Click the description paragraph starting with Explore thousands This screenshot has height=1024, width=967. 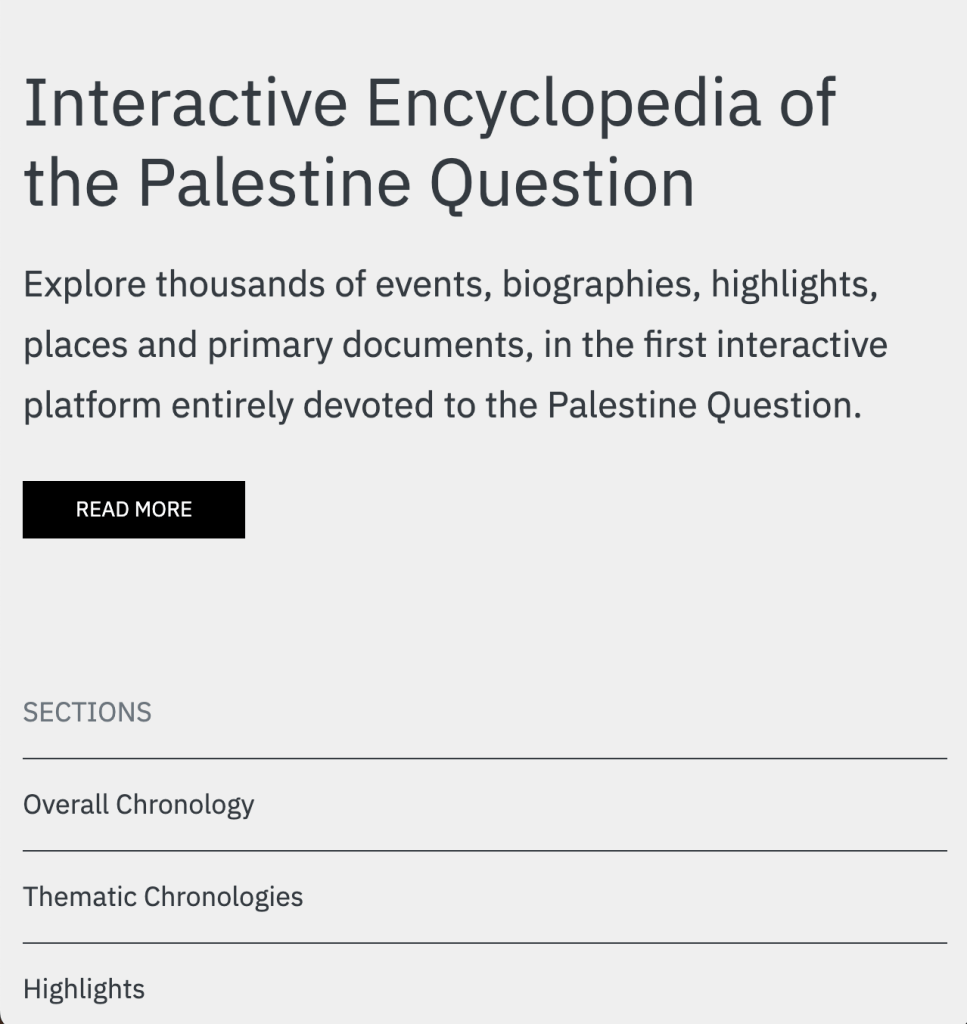pos(455,345)
